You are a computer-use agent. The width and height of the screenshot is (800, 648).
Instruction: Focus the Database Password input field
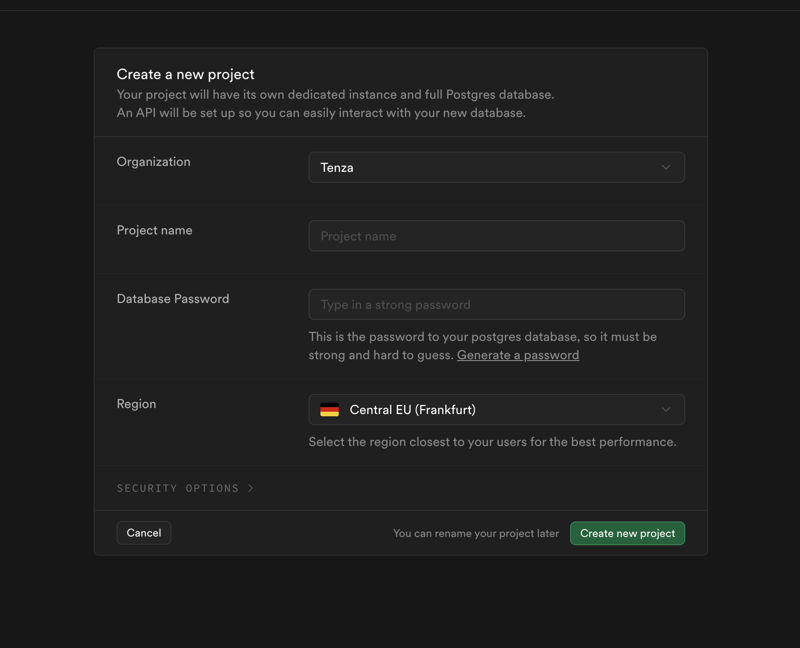click(x=496, y=305)
